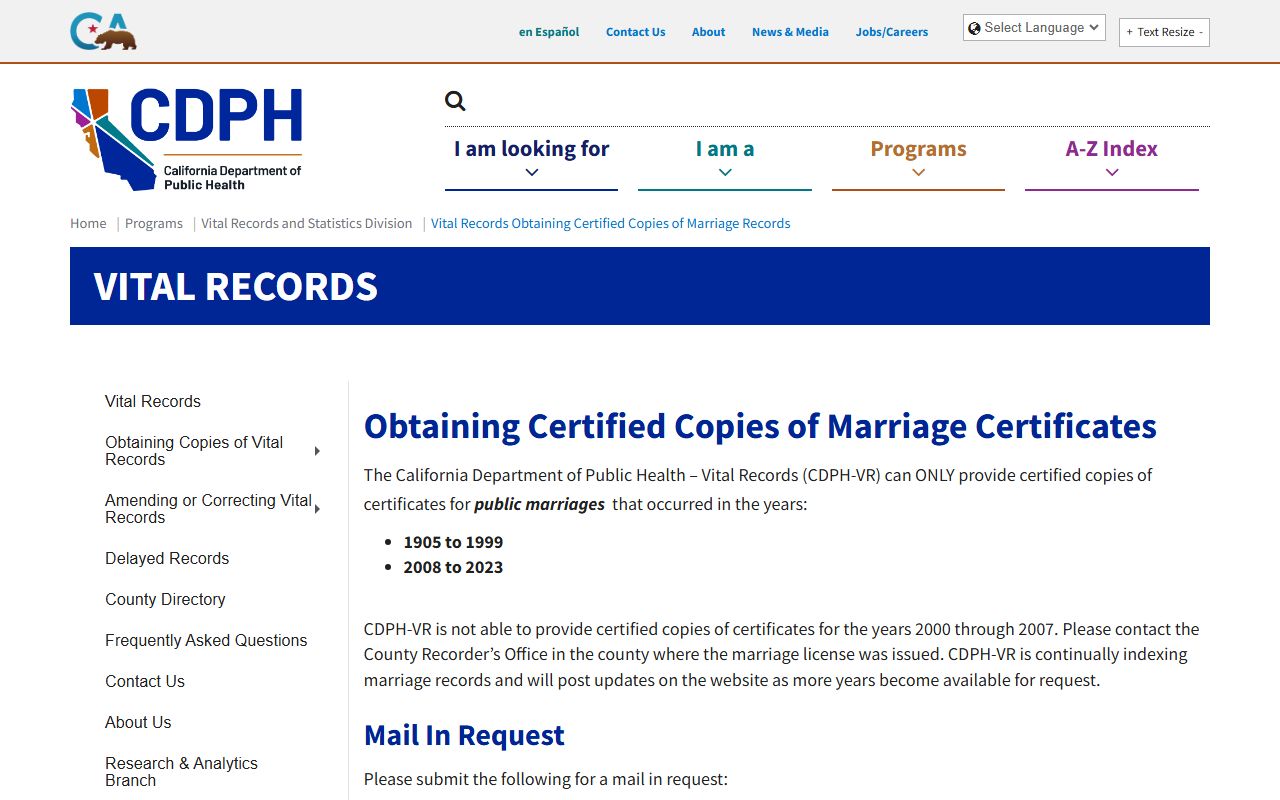Click chevron under Programs

coord(918,173)
